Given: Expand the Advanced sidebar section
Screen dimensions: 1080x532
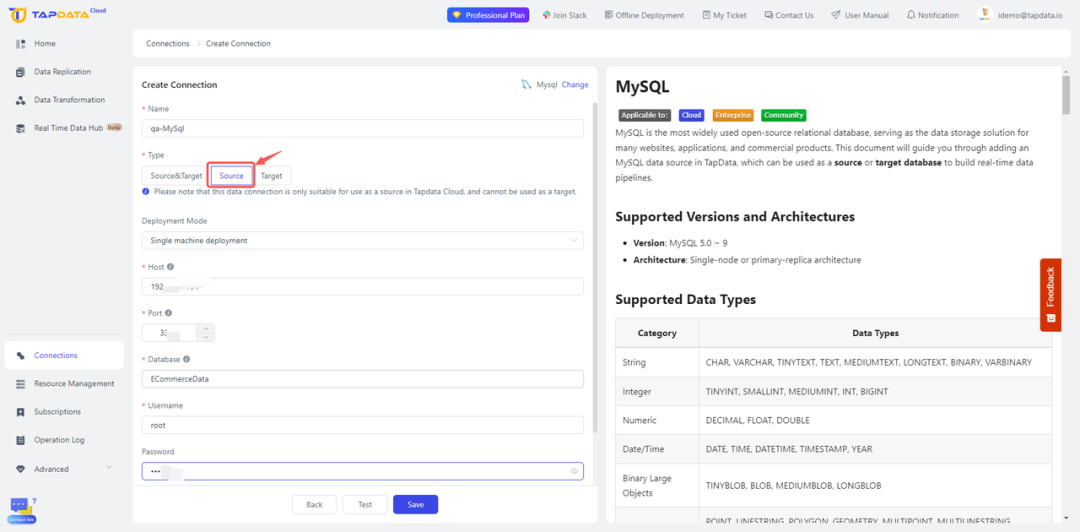Looking at the screenshot, I should tap(109, 469).
